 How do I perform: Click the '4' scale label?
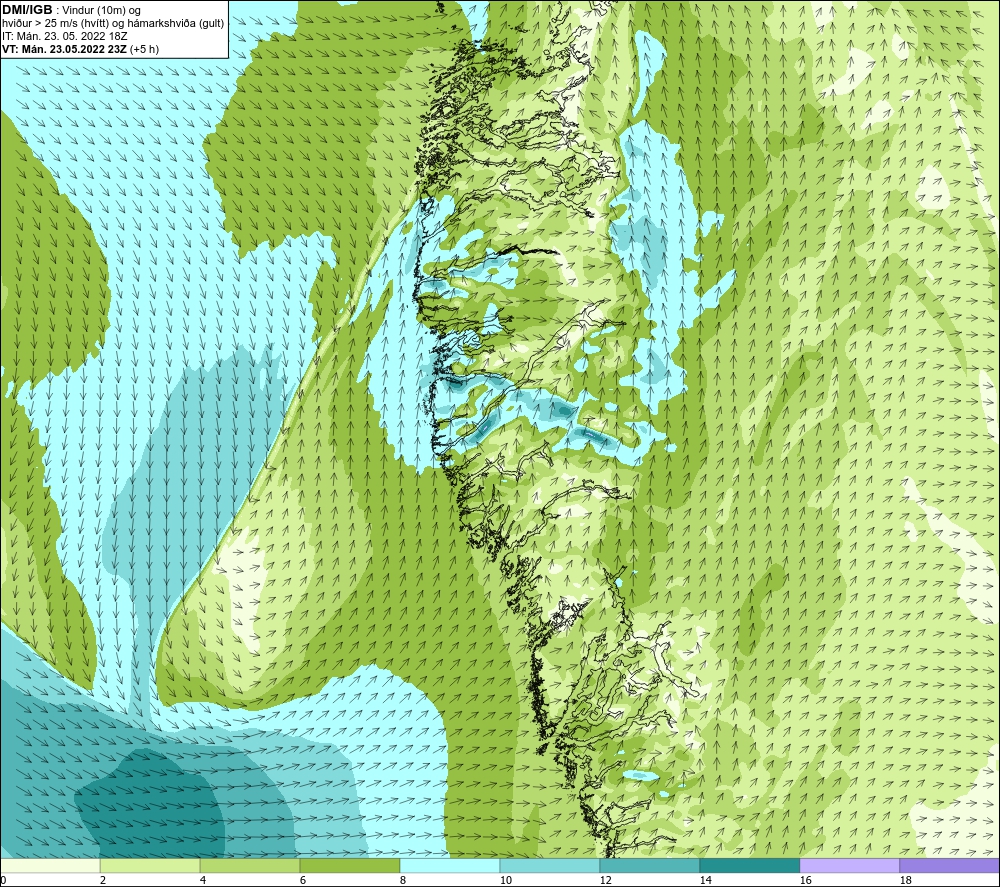[203, 881]
